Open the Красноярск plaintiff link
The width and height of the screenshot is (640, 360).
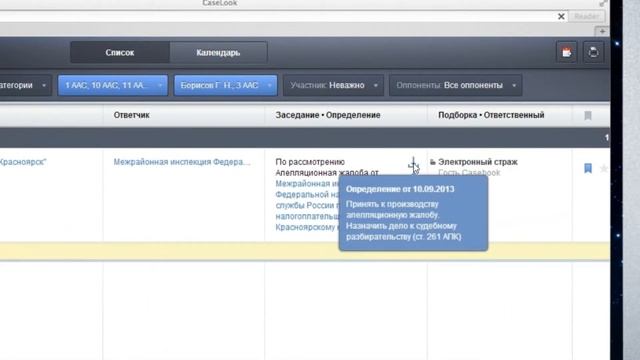click(x=23, y=162)
